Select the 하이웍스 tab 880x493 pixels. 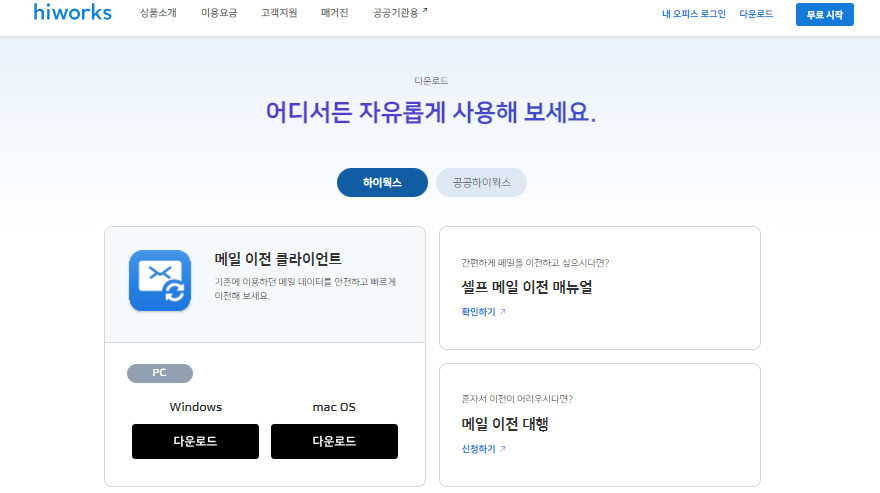[382, 182]
